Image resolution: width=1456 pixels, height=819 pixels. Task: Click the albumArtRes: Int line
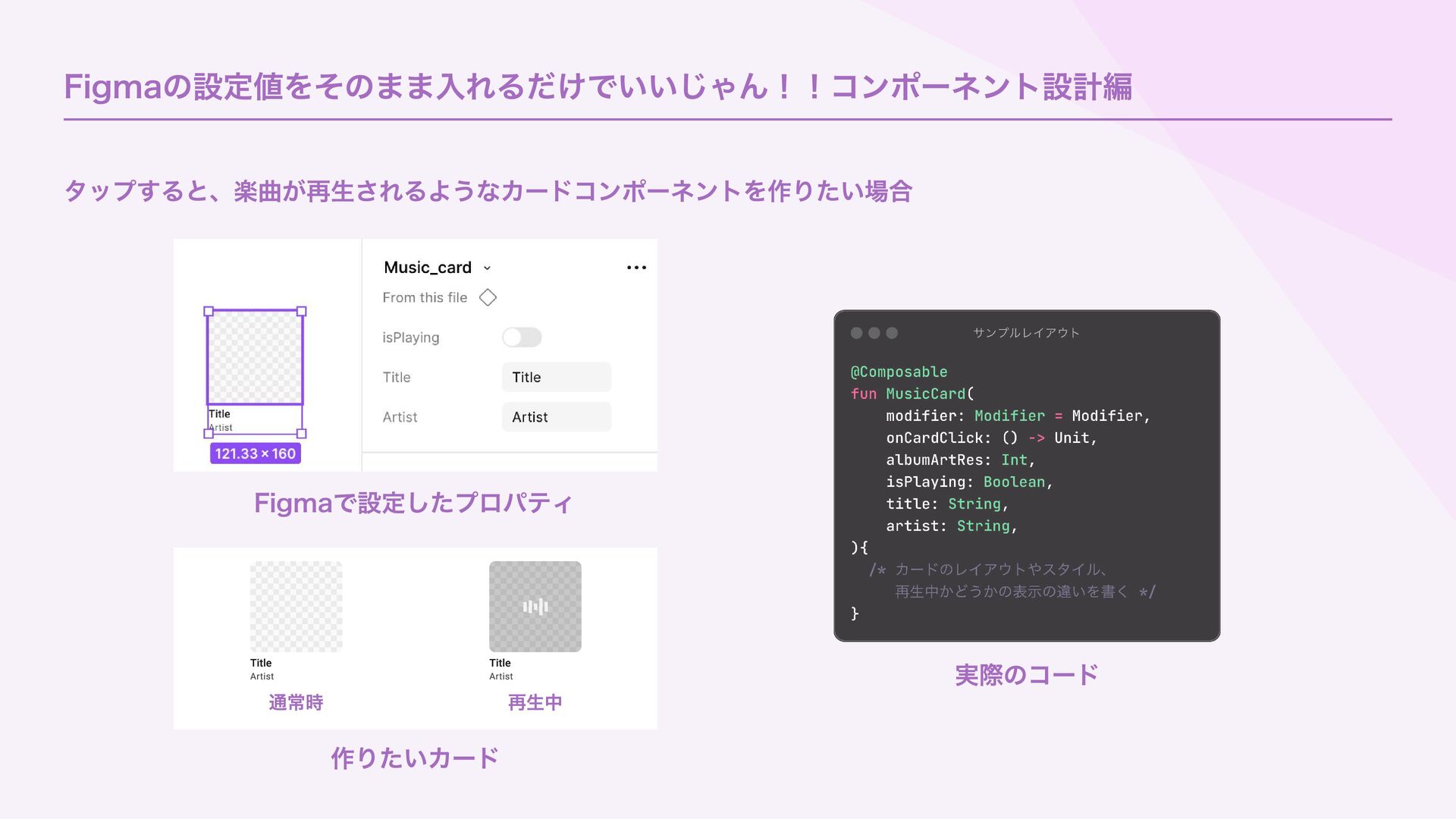click(960, 460)
